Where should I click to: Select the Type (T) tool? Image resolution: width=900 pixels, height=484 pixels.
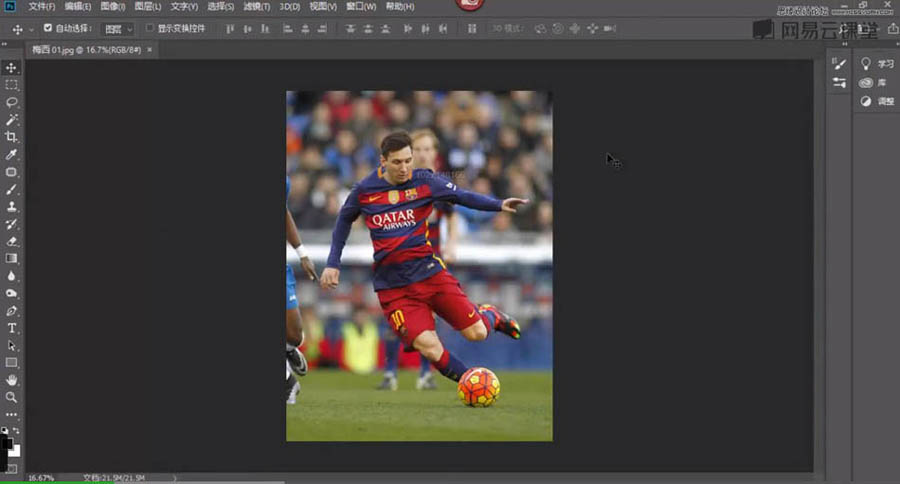click(x=12, y=328)
